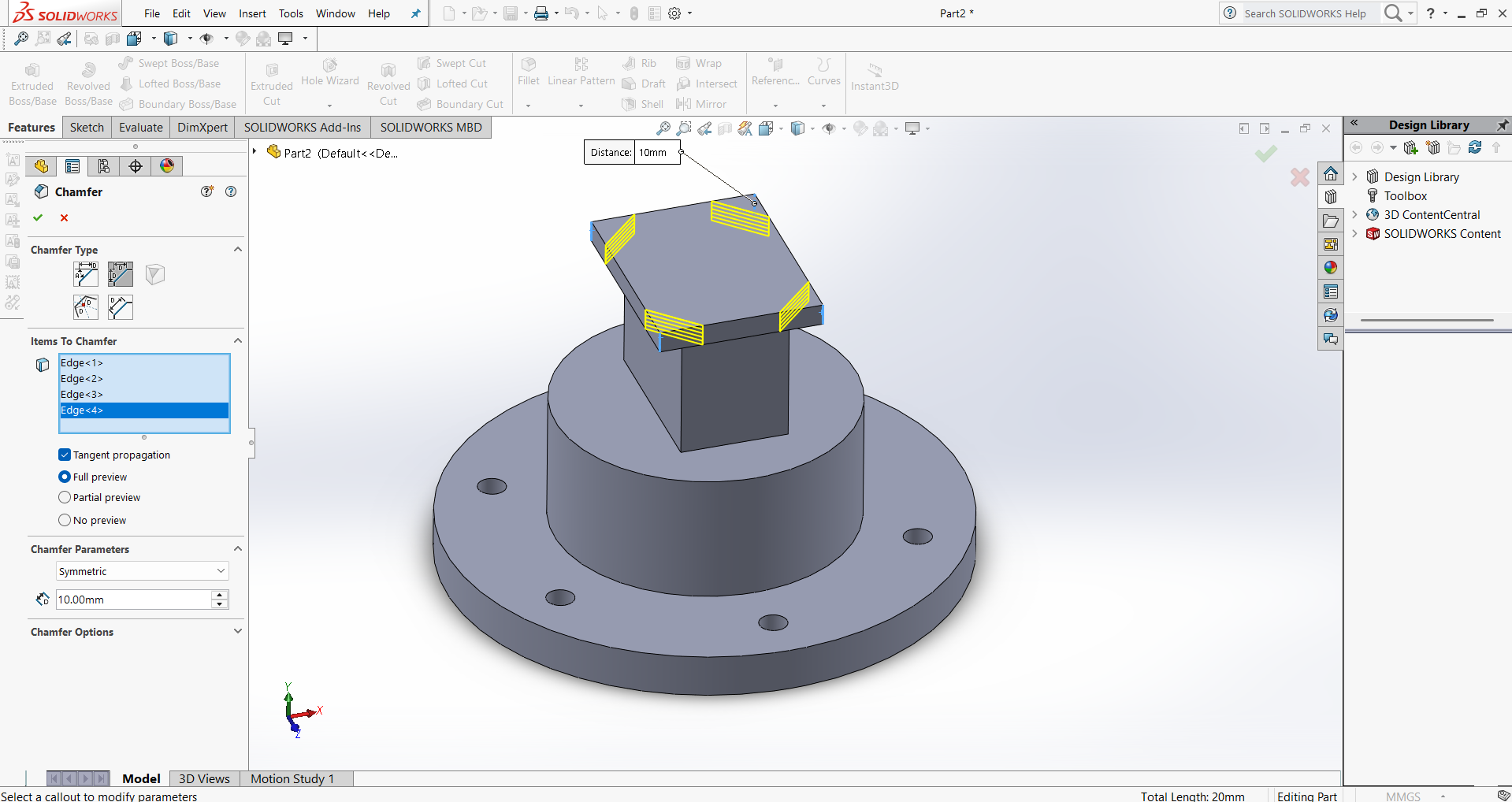Open the Insert menu
Screen dimensions: 1512x802
click(x=252, y=13)
